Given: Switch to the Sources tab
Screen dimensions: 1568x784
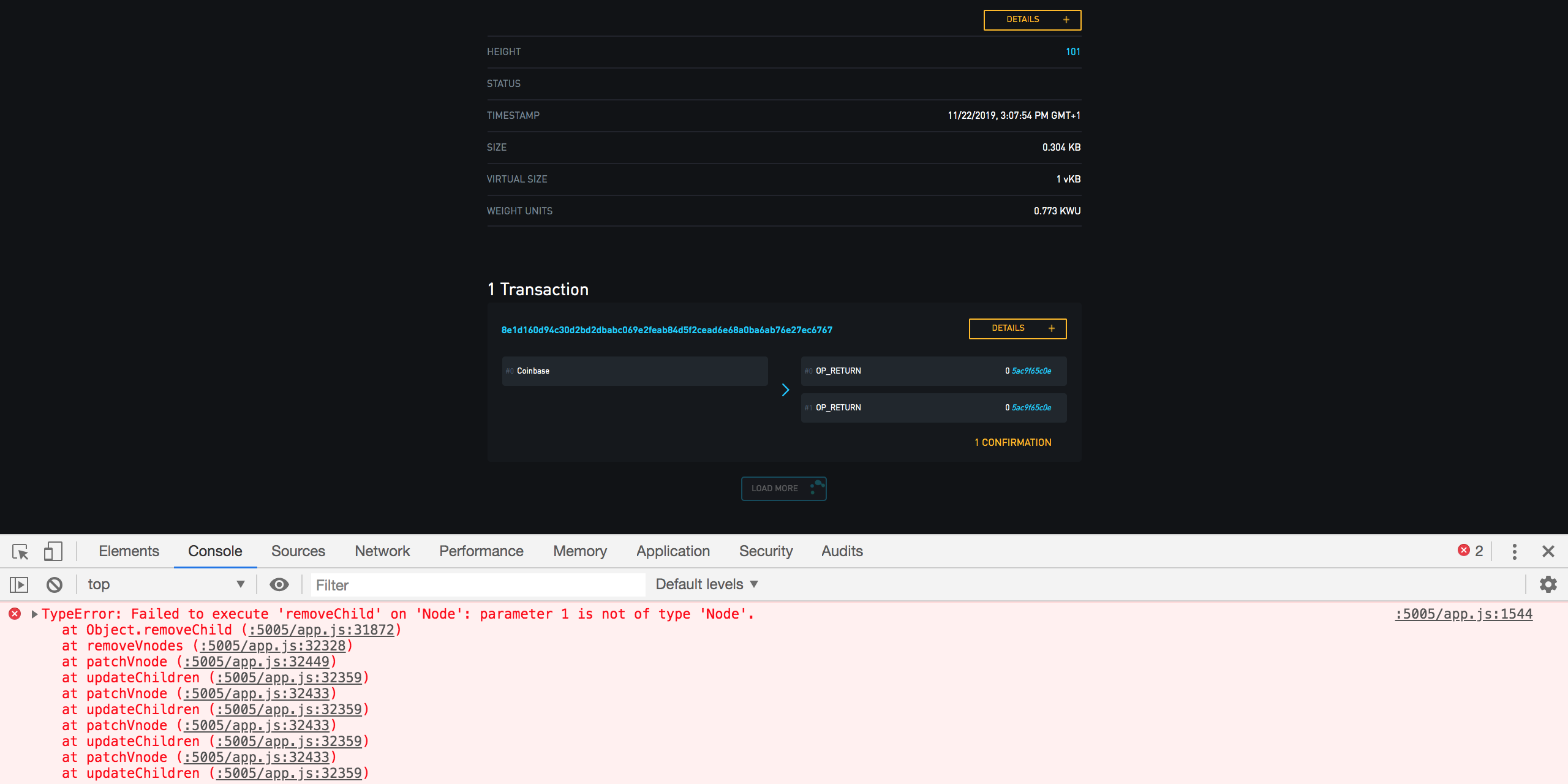Looking at the screenshot, I should tap(298, 551).
